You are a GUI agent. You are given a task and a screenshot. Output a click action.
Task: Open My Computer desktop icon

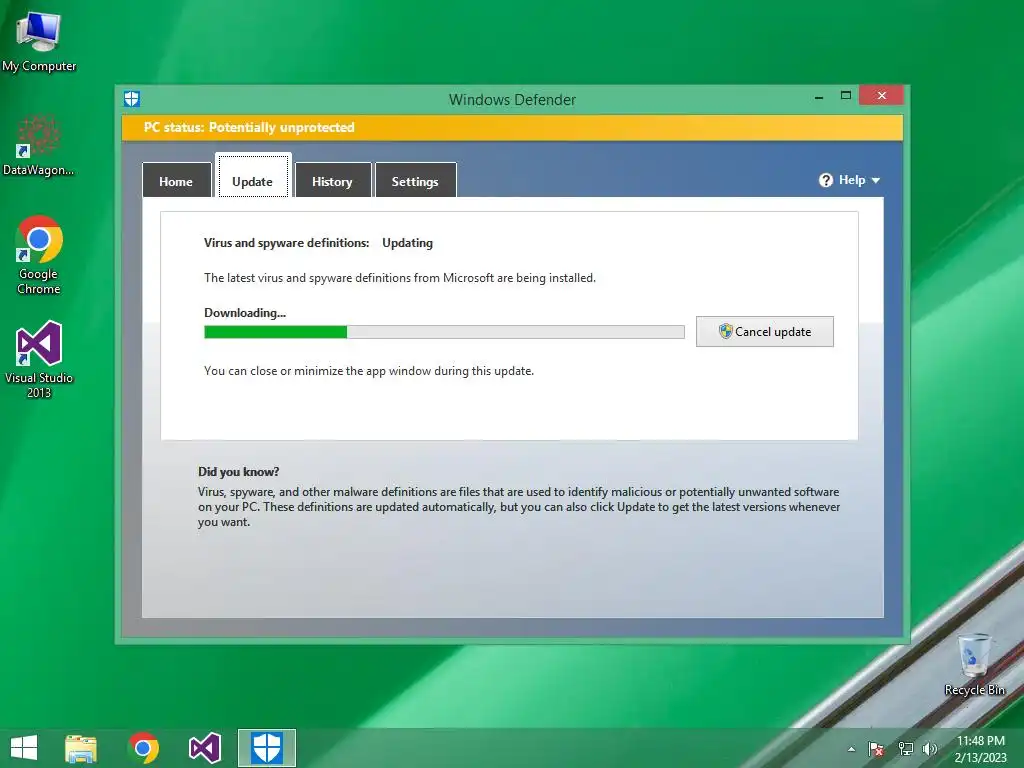click(x=39, y=40)
